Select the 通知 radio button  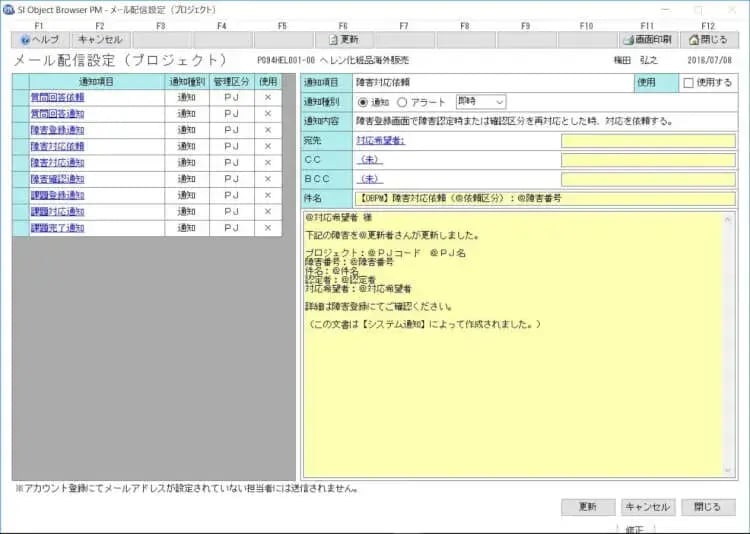363,102
